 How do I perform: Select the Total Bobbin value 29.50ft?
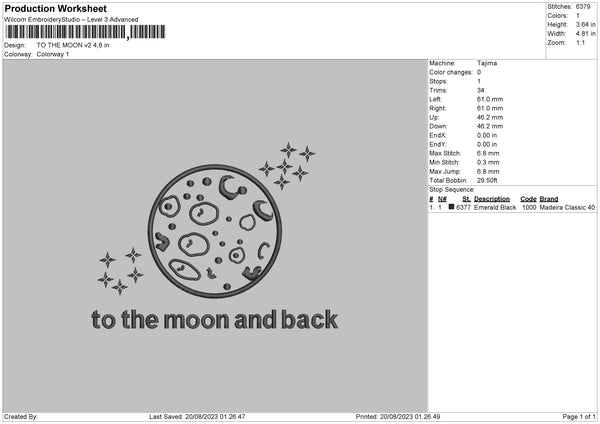click(487, 181)
